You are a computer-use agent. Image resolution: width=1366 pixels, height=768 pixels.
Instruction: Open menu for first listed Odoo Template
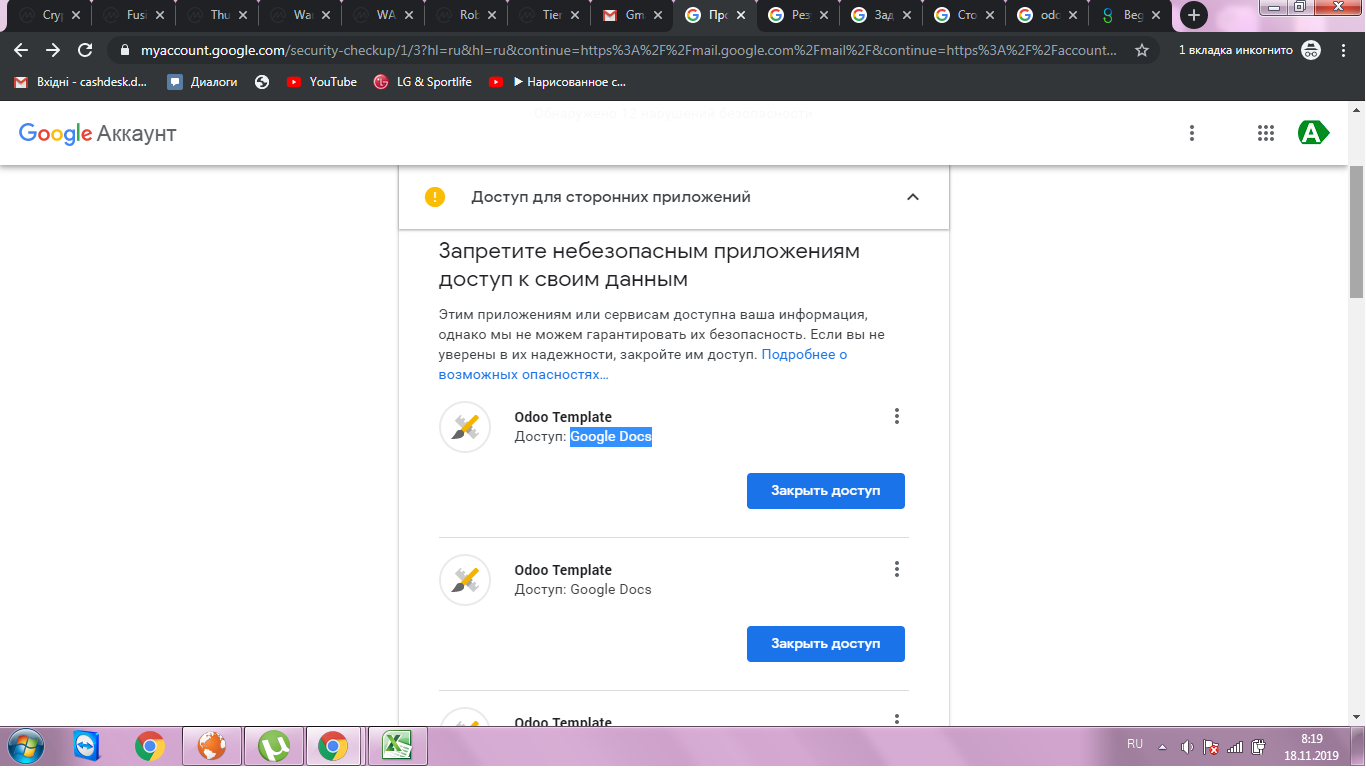click(897, 416)
